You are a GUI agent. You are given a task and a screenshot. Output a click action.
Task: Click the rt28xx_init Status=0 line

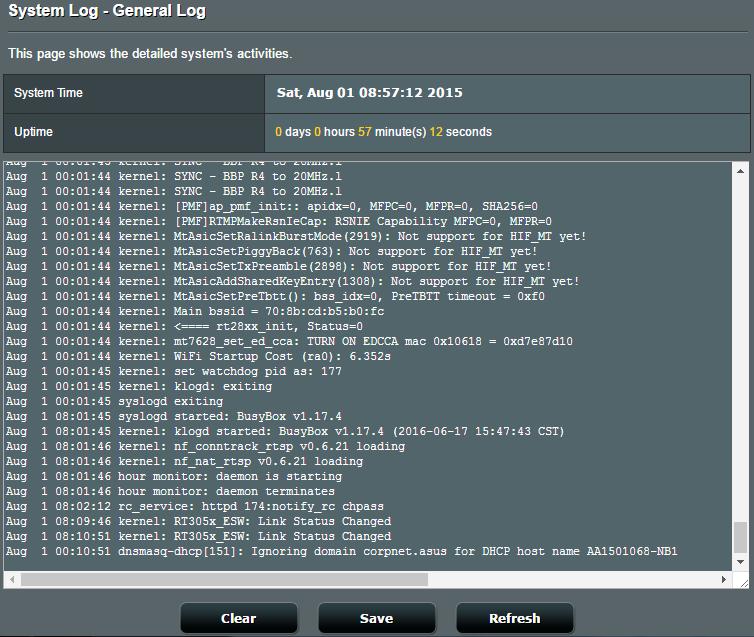184,326
